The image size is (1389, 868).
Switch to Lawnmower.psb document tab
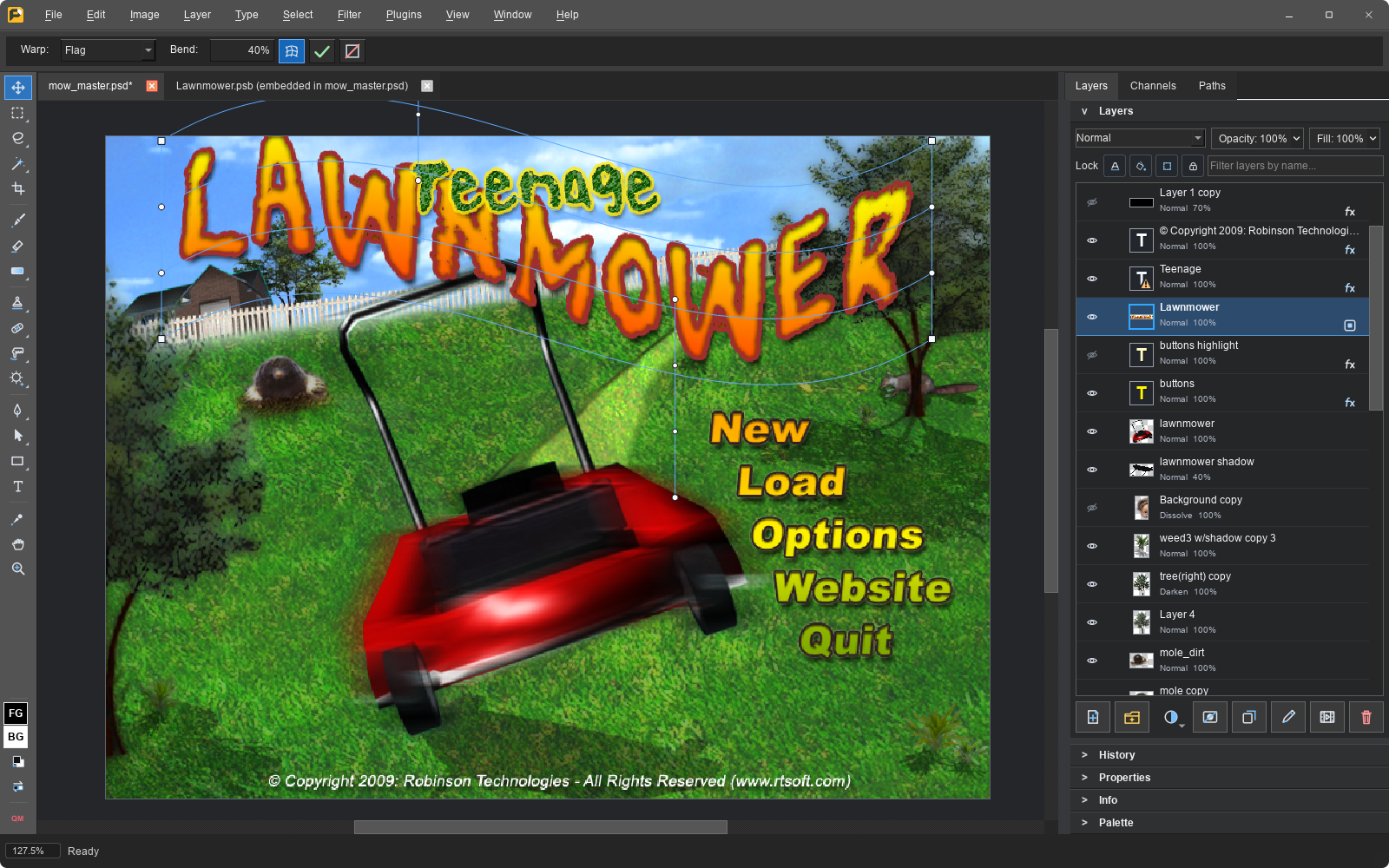click(292, 86)
